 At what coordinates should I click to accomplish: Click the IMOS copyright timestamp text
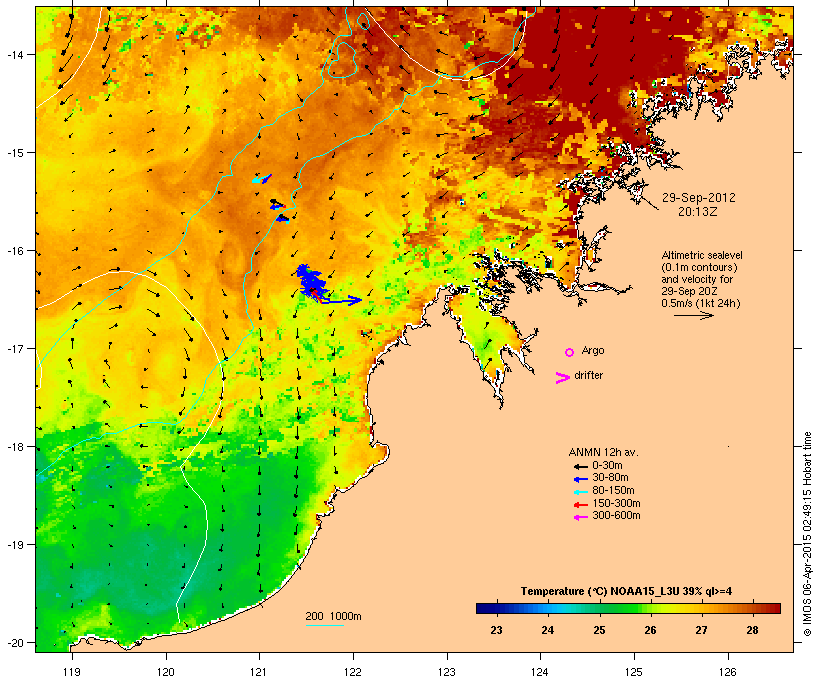[x=807, y=534]
